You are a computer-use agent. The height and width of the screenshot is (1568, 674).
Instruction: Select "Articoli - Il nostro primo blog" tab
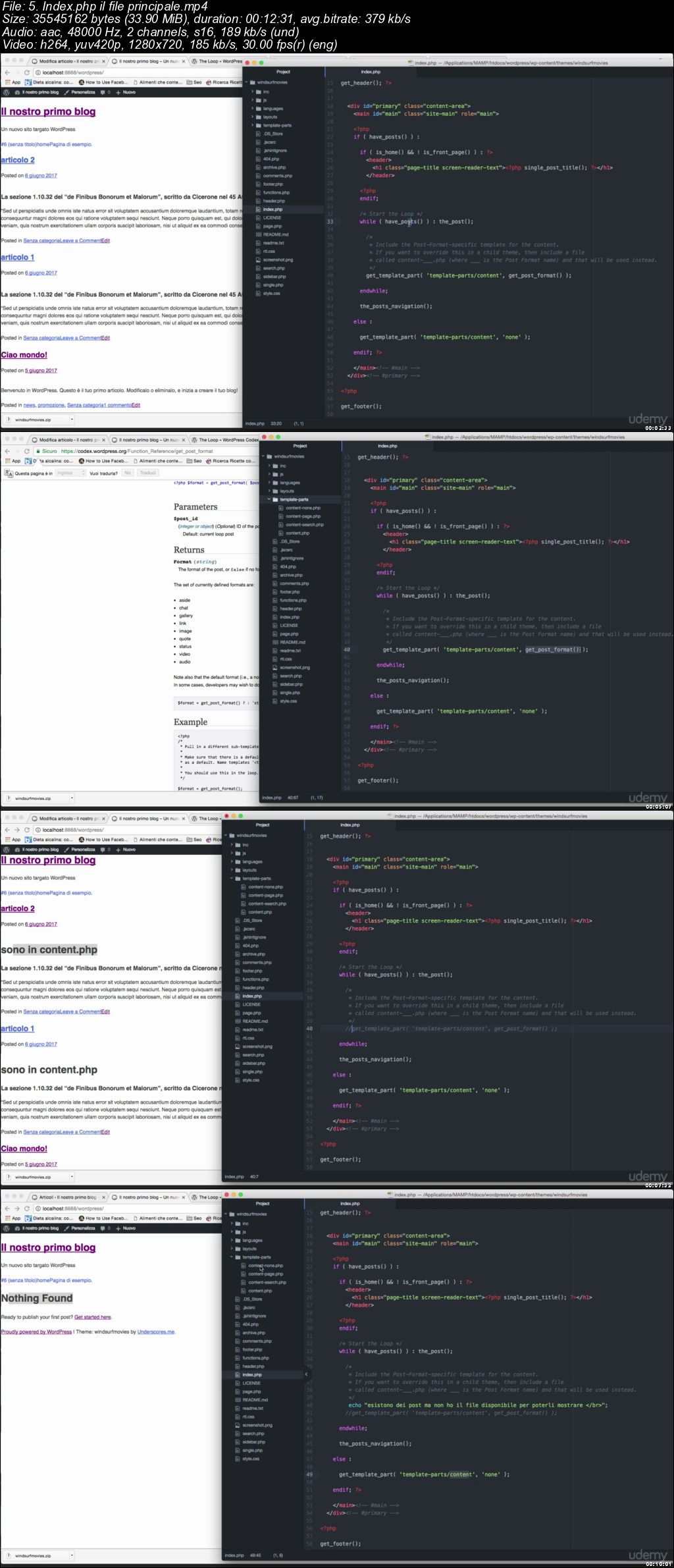[x=68, y=1197]
